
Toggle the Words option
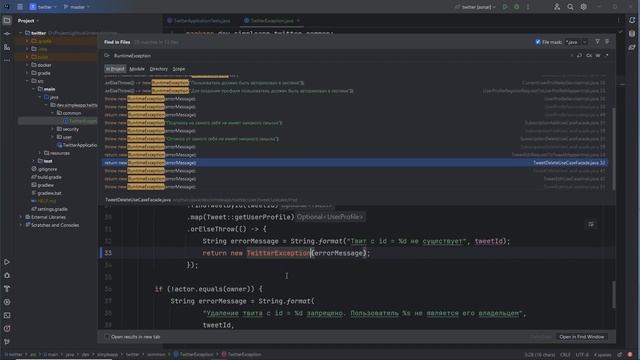(x=598, y=56)
